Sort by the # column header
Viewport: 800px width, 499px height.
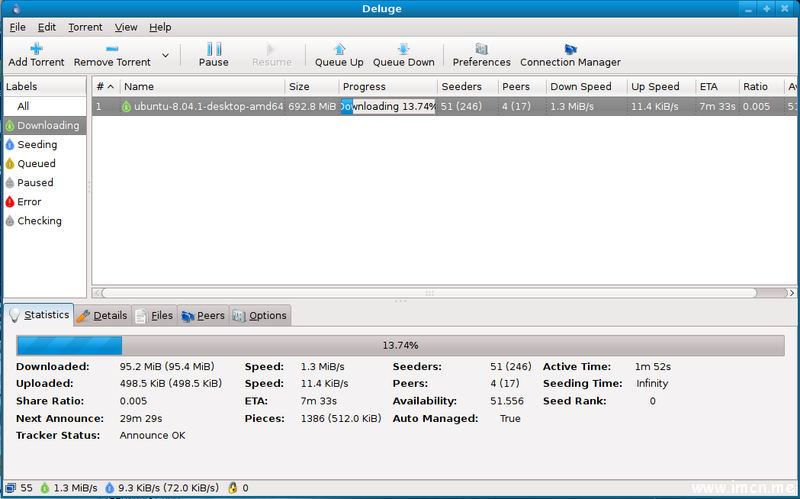point(106,86)
